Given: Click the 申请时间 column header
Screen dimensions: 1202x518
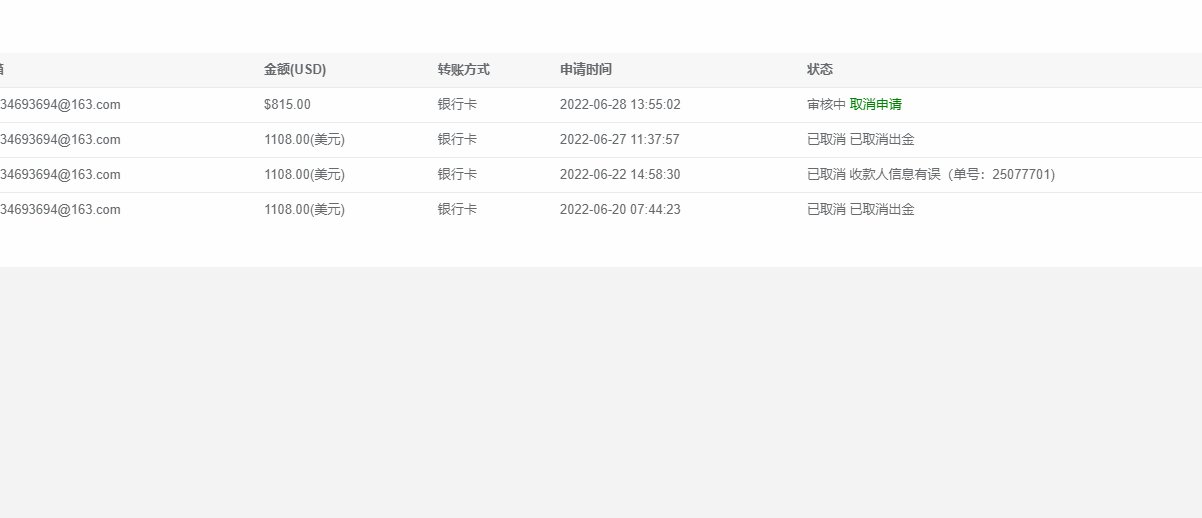Looking at the screenshot, I should tap(586, 70).
